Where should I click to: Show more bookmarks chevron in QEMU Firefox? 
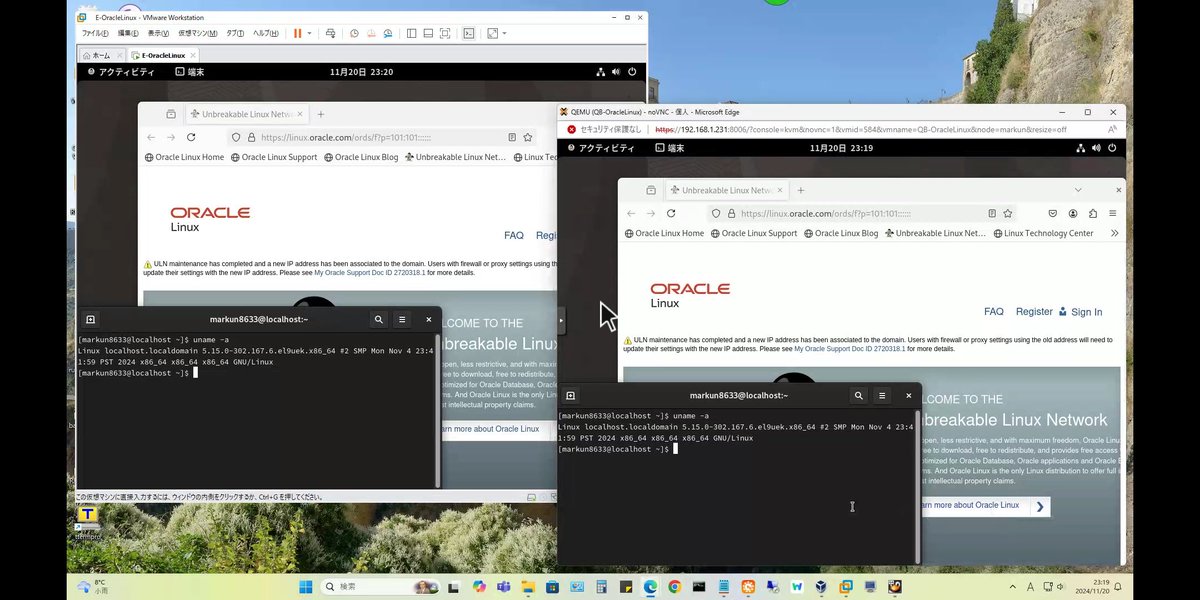[1114, 233]
